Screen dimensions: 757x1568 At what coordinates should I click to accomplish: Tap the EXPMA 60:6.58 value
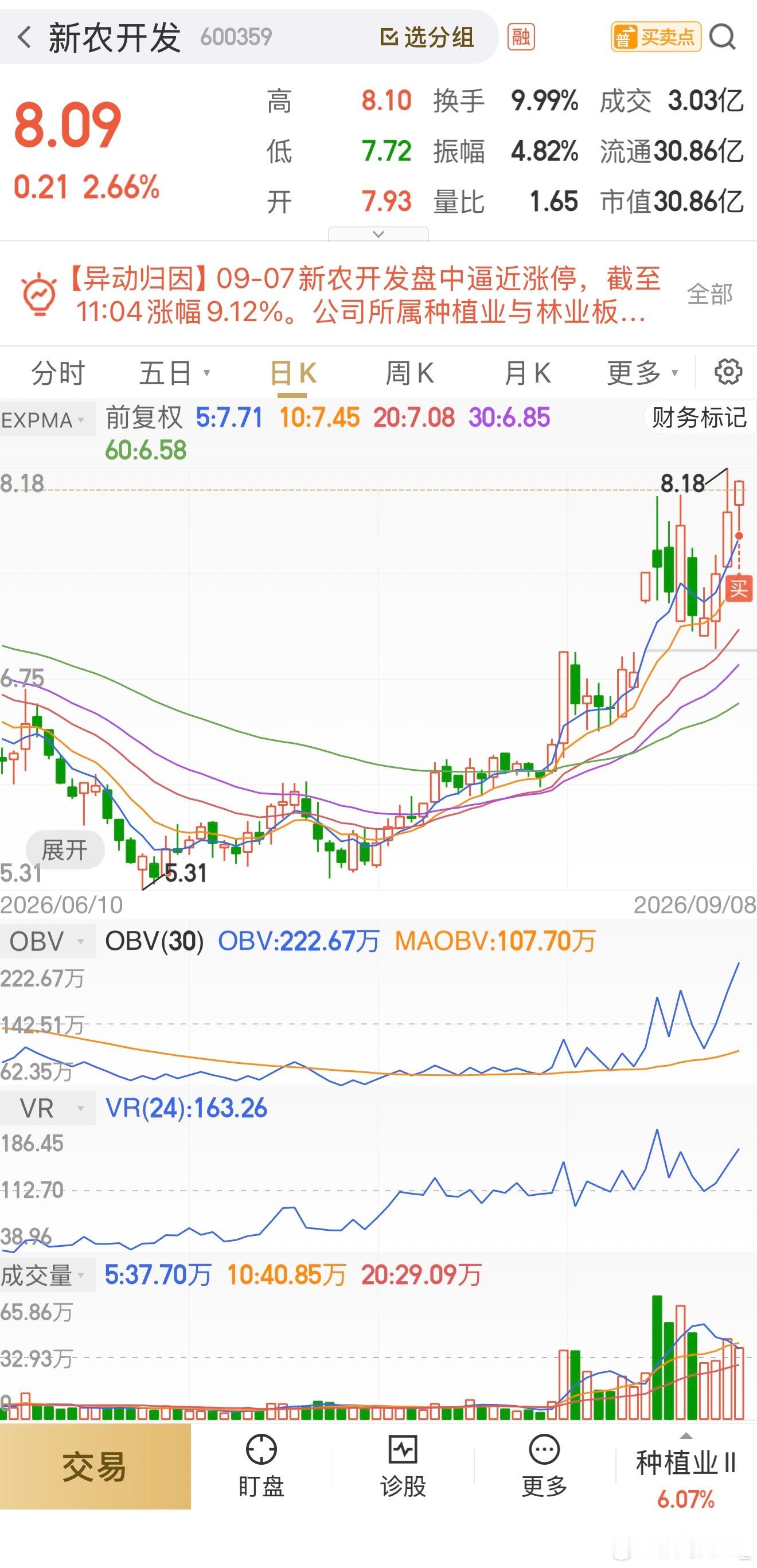click(146, 450)
